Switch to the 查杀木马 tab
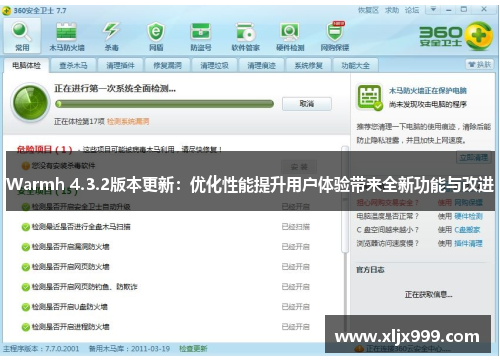This screenshot has height=362, width=500. (x=73, y=65)
